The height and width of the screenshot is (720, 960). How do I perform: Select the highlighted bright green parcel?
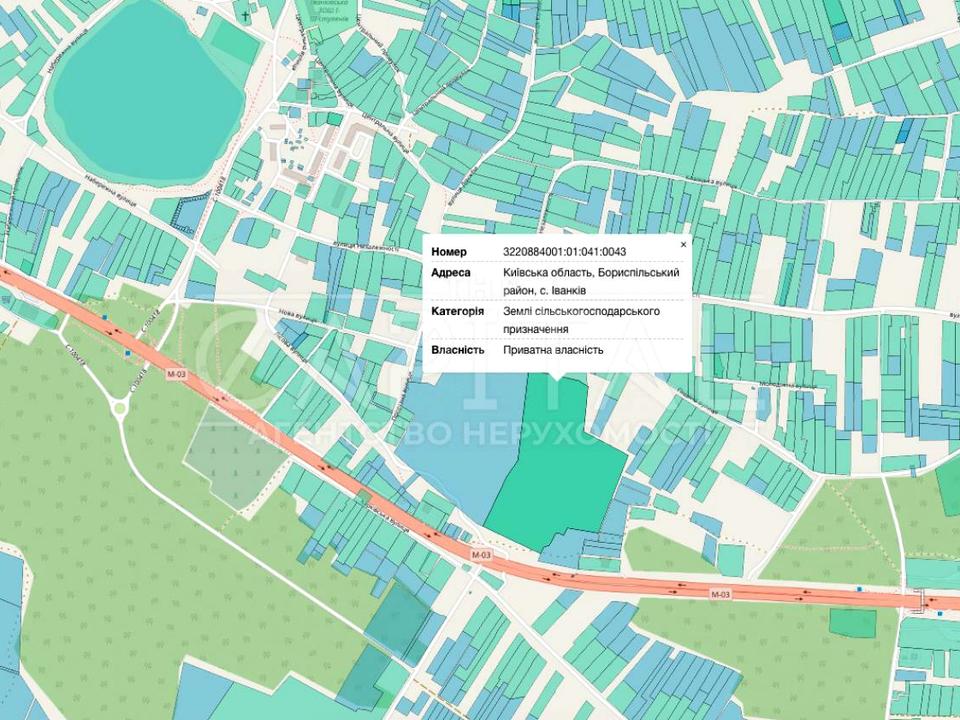(x=560, y=460)
